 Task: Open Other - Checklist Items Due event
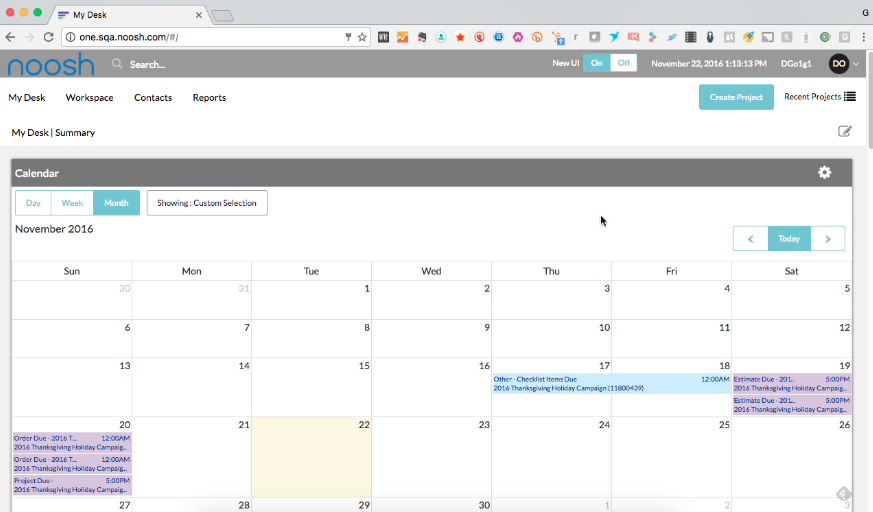(611, 383)
